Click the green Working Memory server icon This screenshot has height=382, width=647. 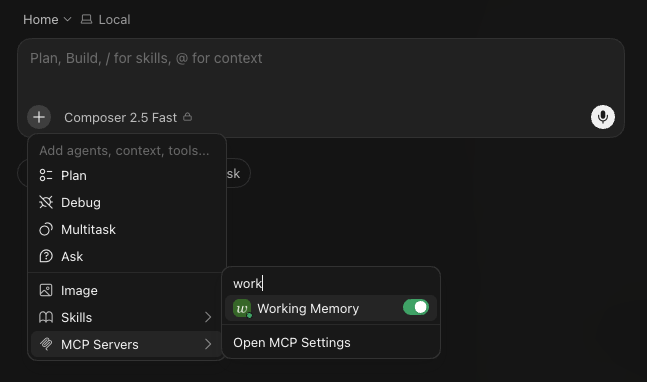click(242, 309)
